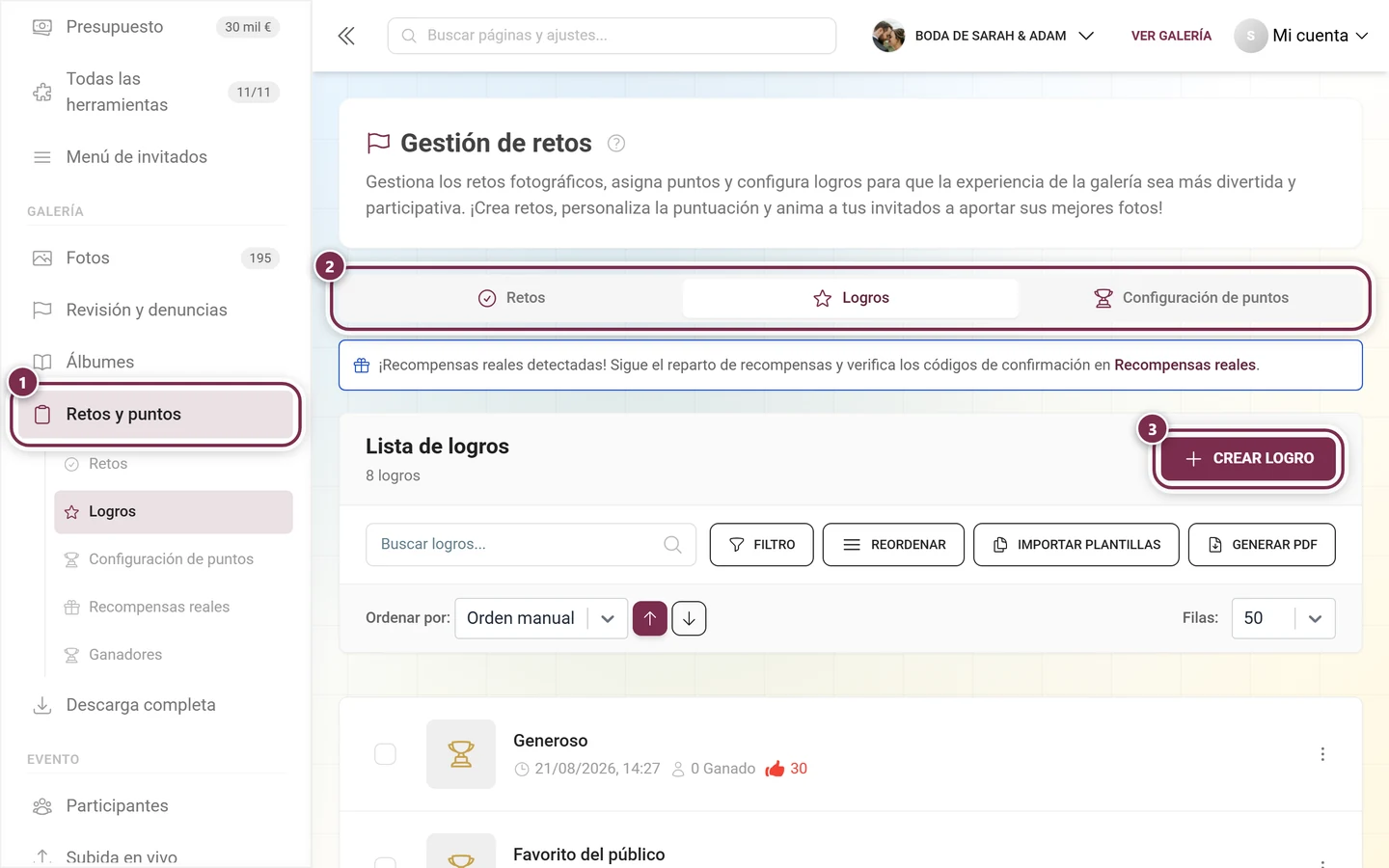The image size is (1389, 868).
Task: Open Menú de invitados
Action: 155,157
